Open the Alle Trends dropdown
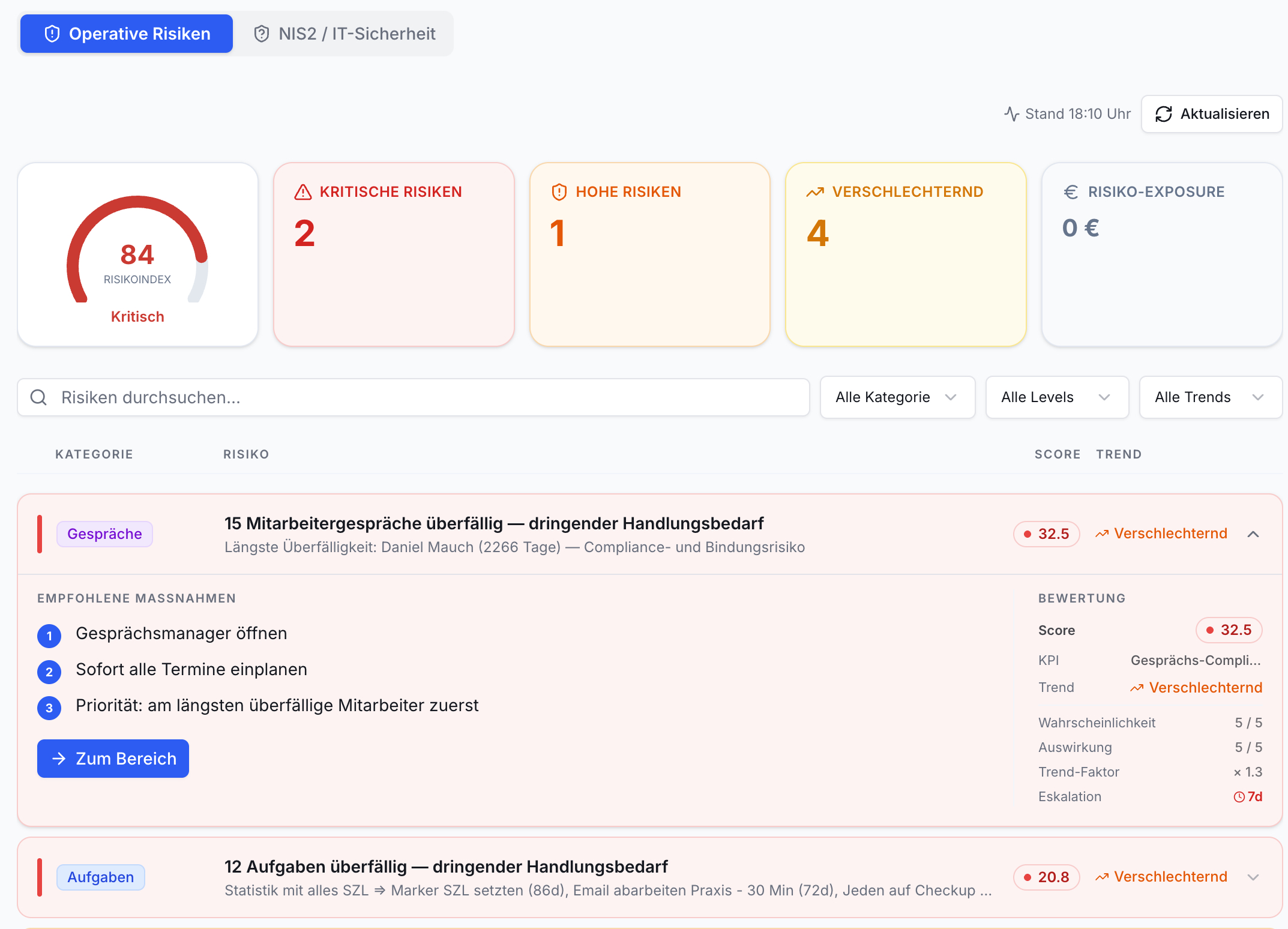The width and height of the screenshot is (1288, 929). pyautogui.click(x=1211, y=397)
